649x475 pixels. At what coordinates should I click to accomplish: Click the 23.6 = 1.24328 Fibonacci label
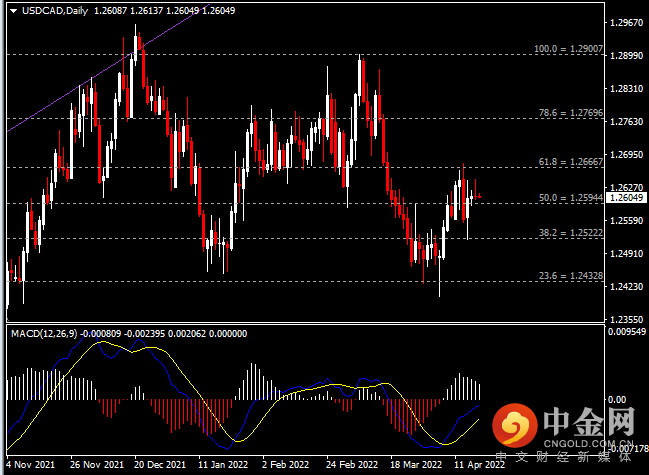571,276
